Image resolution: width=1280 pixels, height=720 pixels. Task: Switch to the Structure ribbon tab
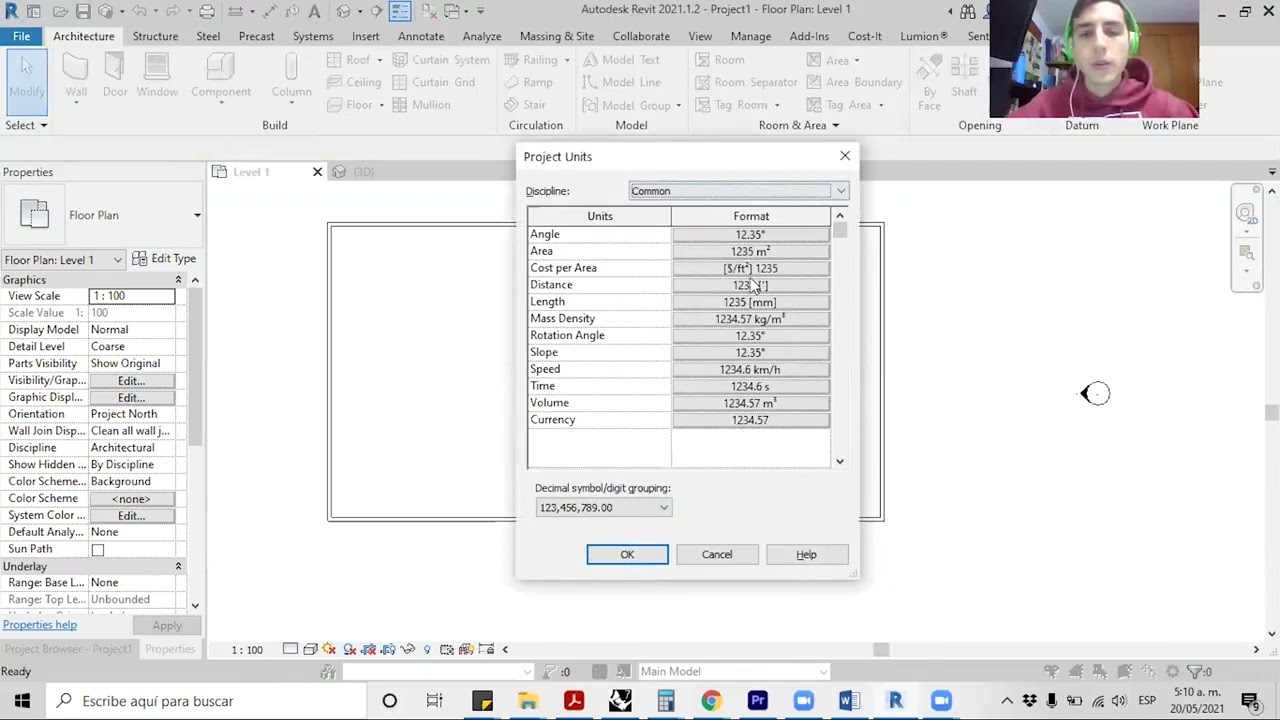(x=155, y=36)
